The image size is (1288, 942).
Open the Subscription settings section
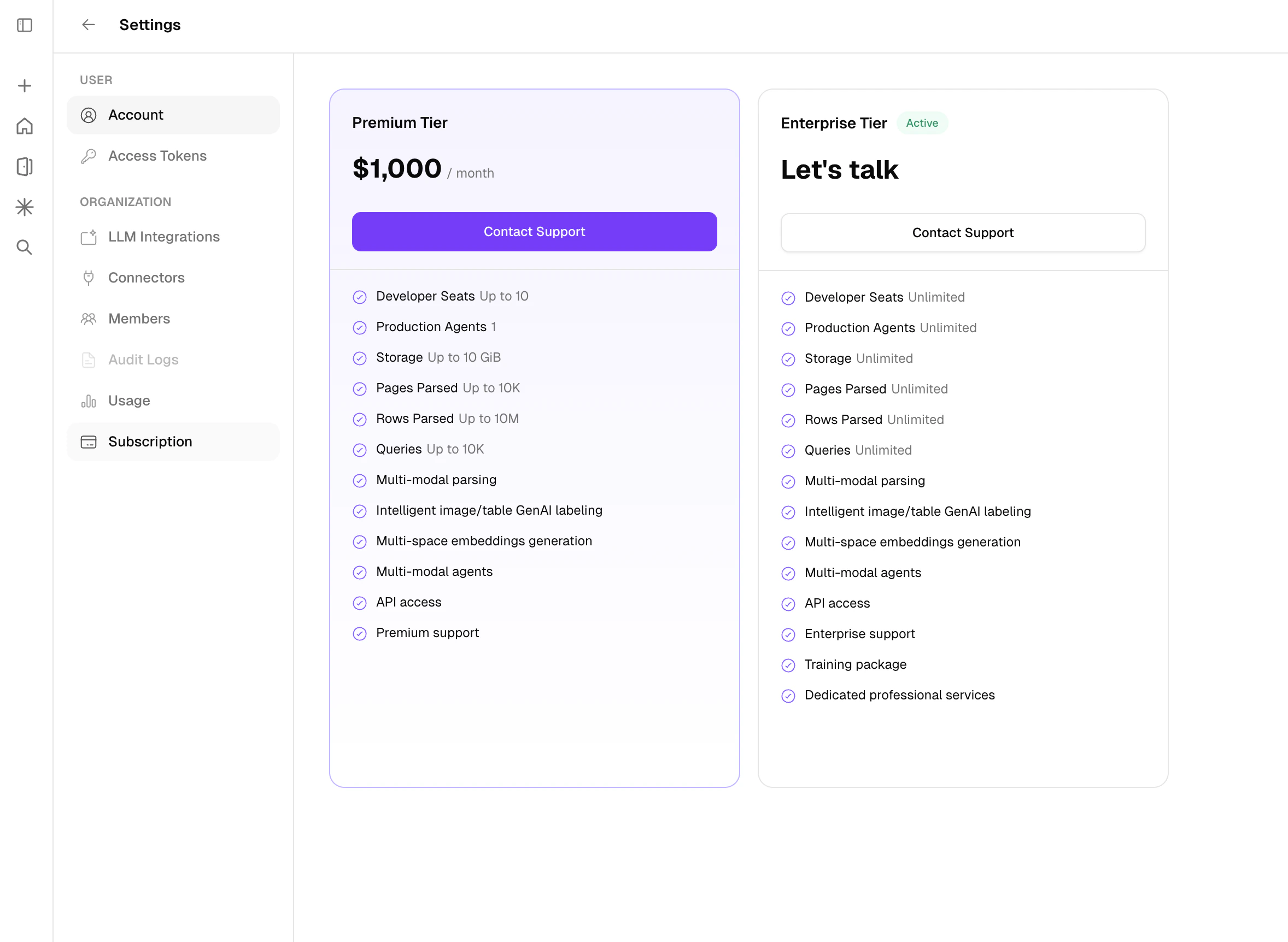149,441
